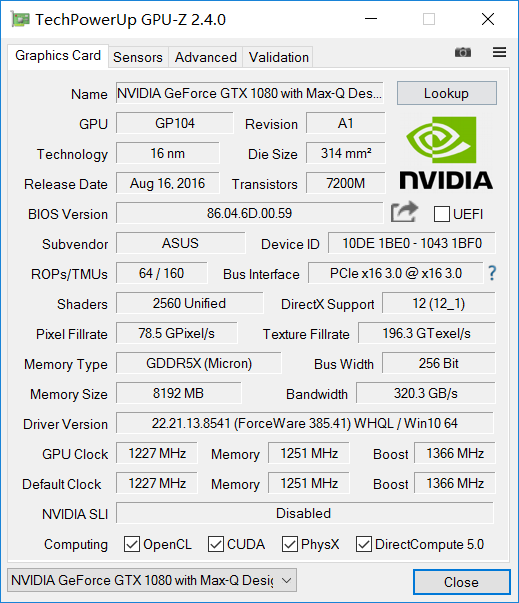This screenshot has height=603, width=519.
Task: Toggle the UEFI checkbox
Action: click(x=442, y=214)
